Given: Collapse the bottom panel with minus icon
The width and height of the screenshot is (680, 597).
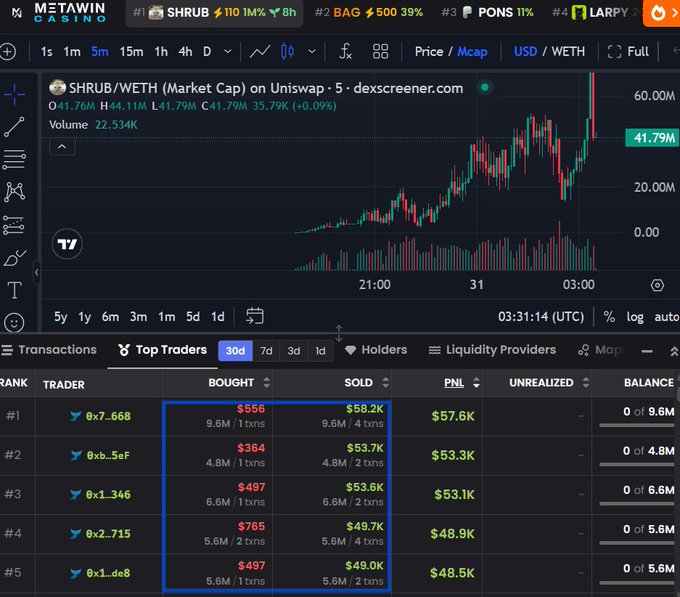Looking at the screenshot, I should (x=647, y=351).
